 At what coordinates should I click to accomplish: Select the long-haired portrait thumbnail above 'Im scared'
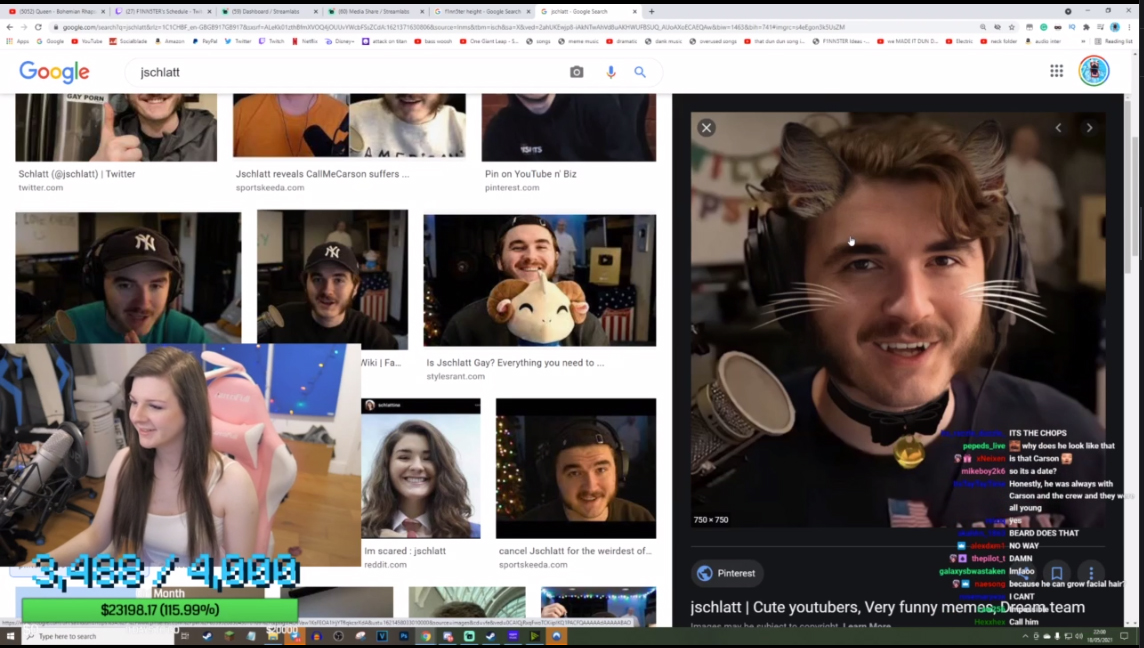point(421,468)
